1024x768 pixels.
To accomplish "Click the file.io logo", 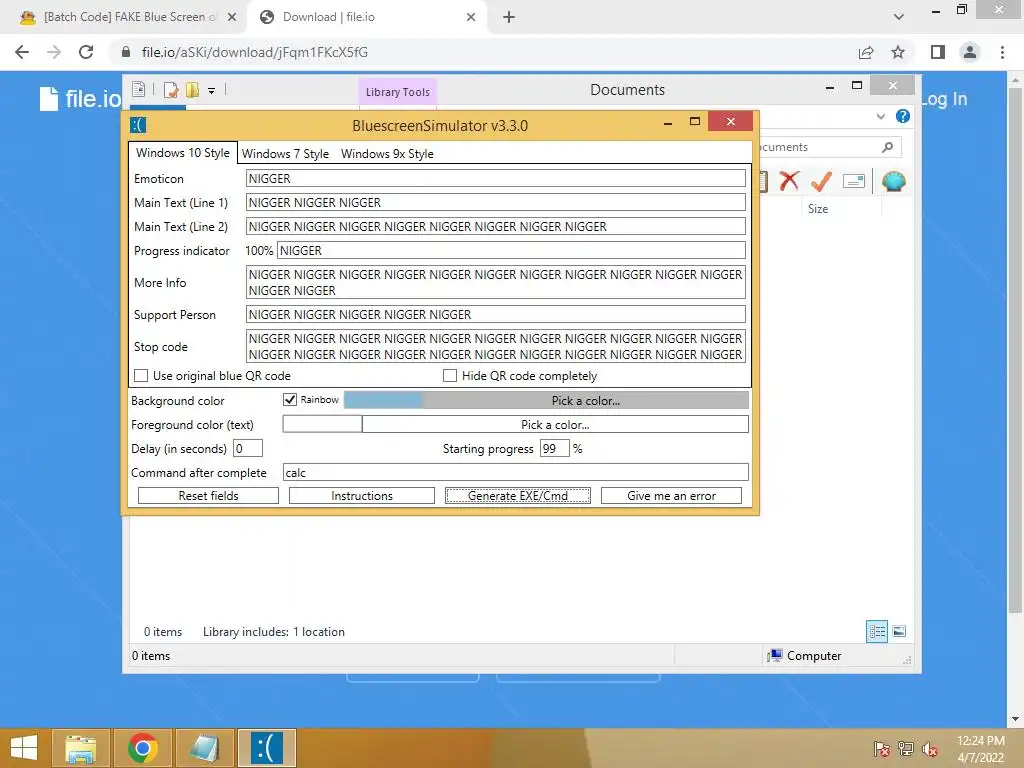I will coord(80,99).
